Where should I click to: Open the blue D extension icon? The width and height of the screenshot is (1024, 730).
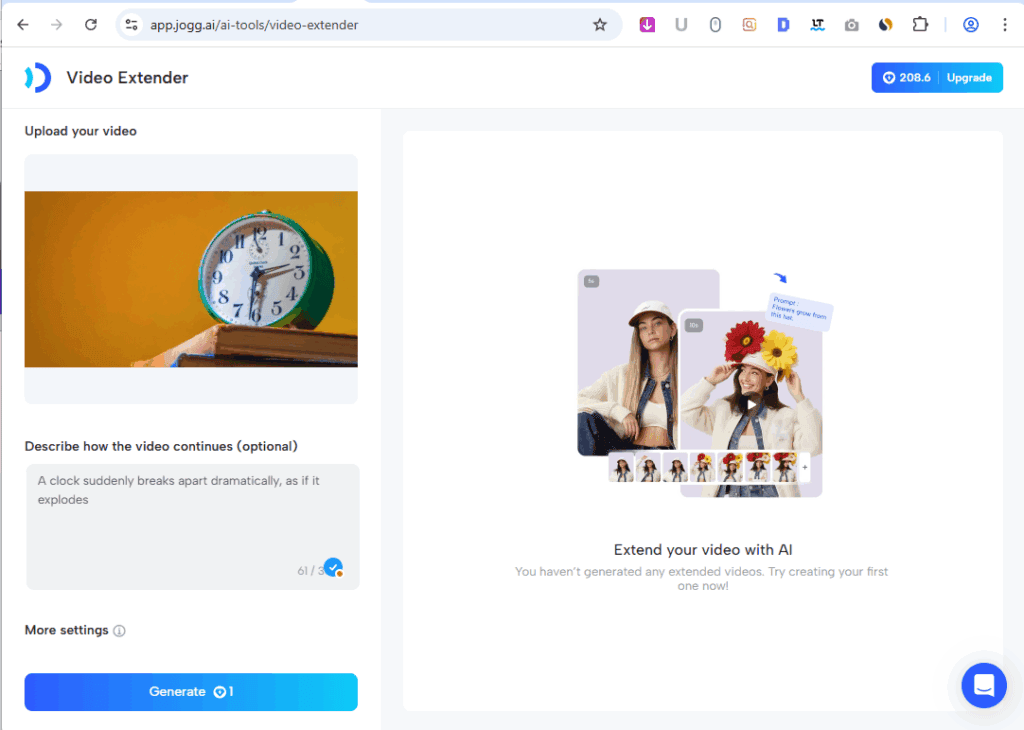pyautogui.click(x=783, y=25)
